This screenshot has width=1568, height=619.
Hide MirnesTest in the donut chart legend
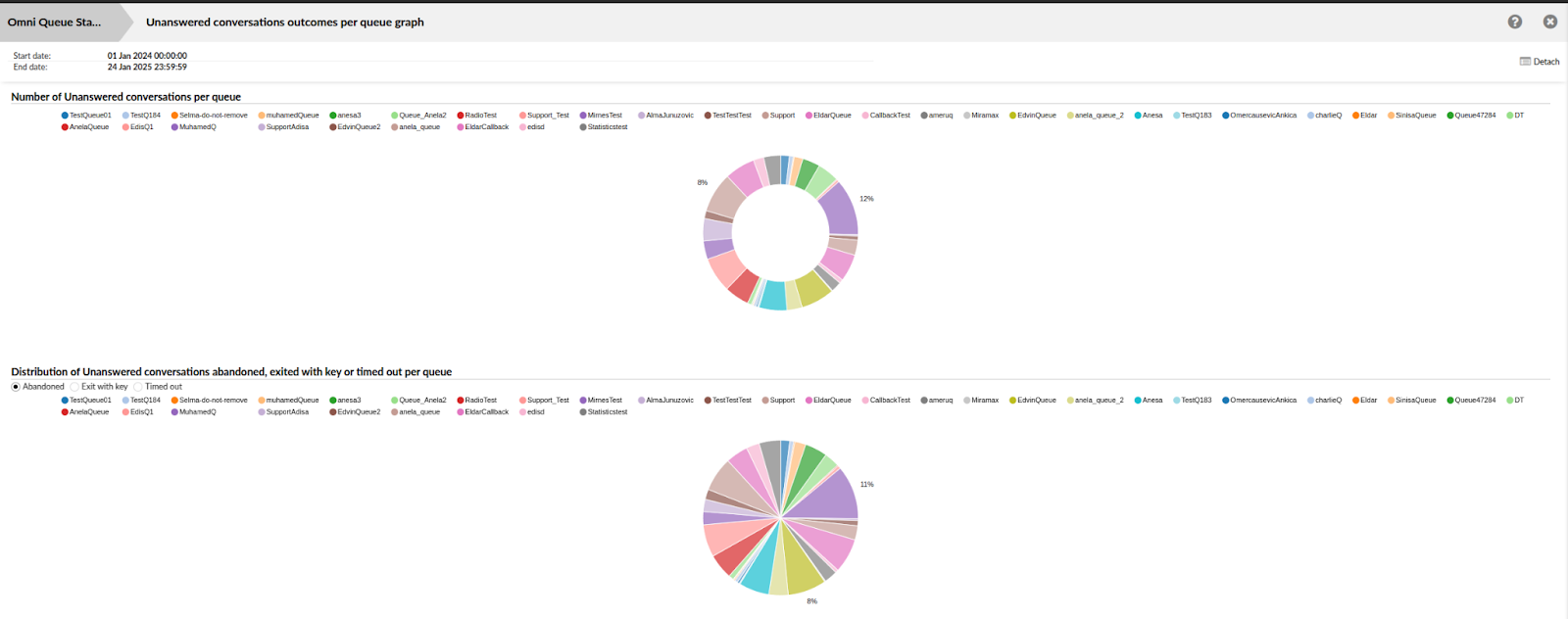tap(601, 116)
